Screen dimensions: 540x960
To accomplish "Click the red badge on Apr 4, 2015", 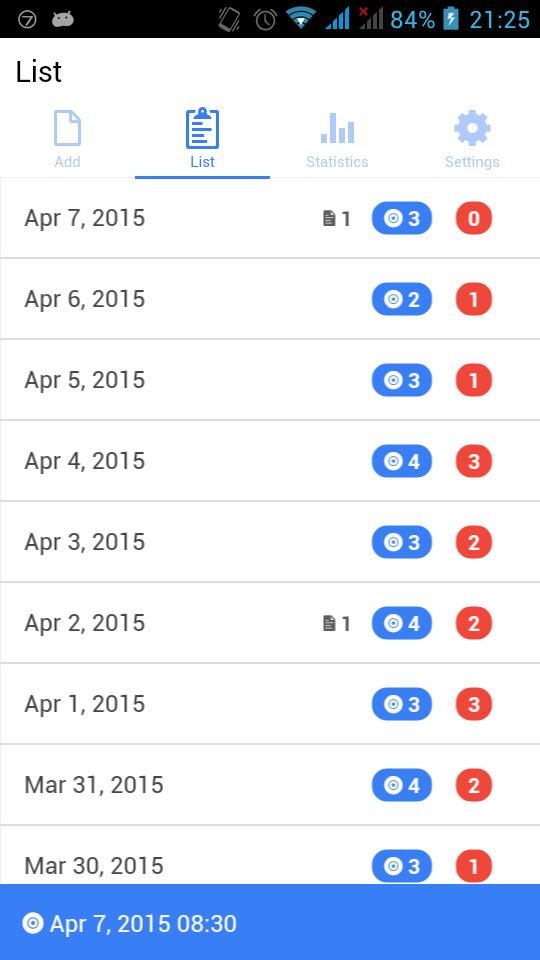I will [474, 461].
